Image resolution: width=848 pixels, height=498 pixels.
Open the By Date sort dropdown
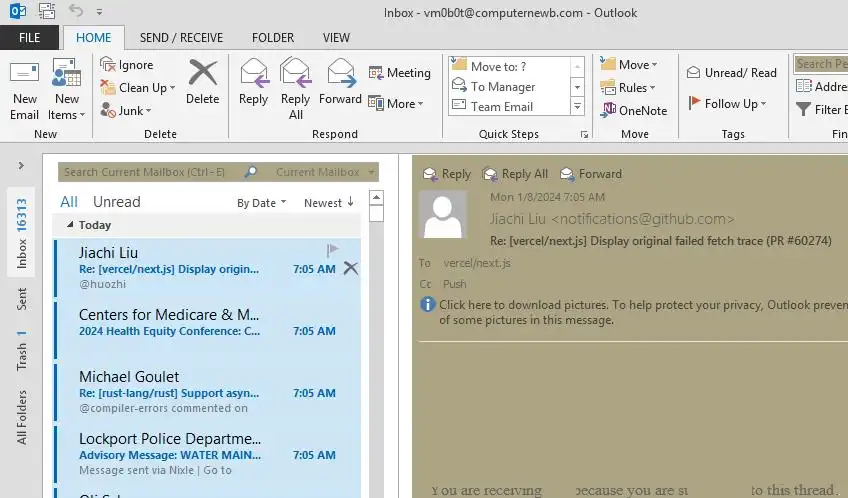click(261, 203)
